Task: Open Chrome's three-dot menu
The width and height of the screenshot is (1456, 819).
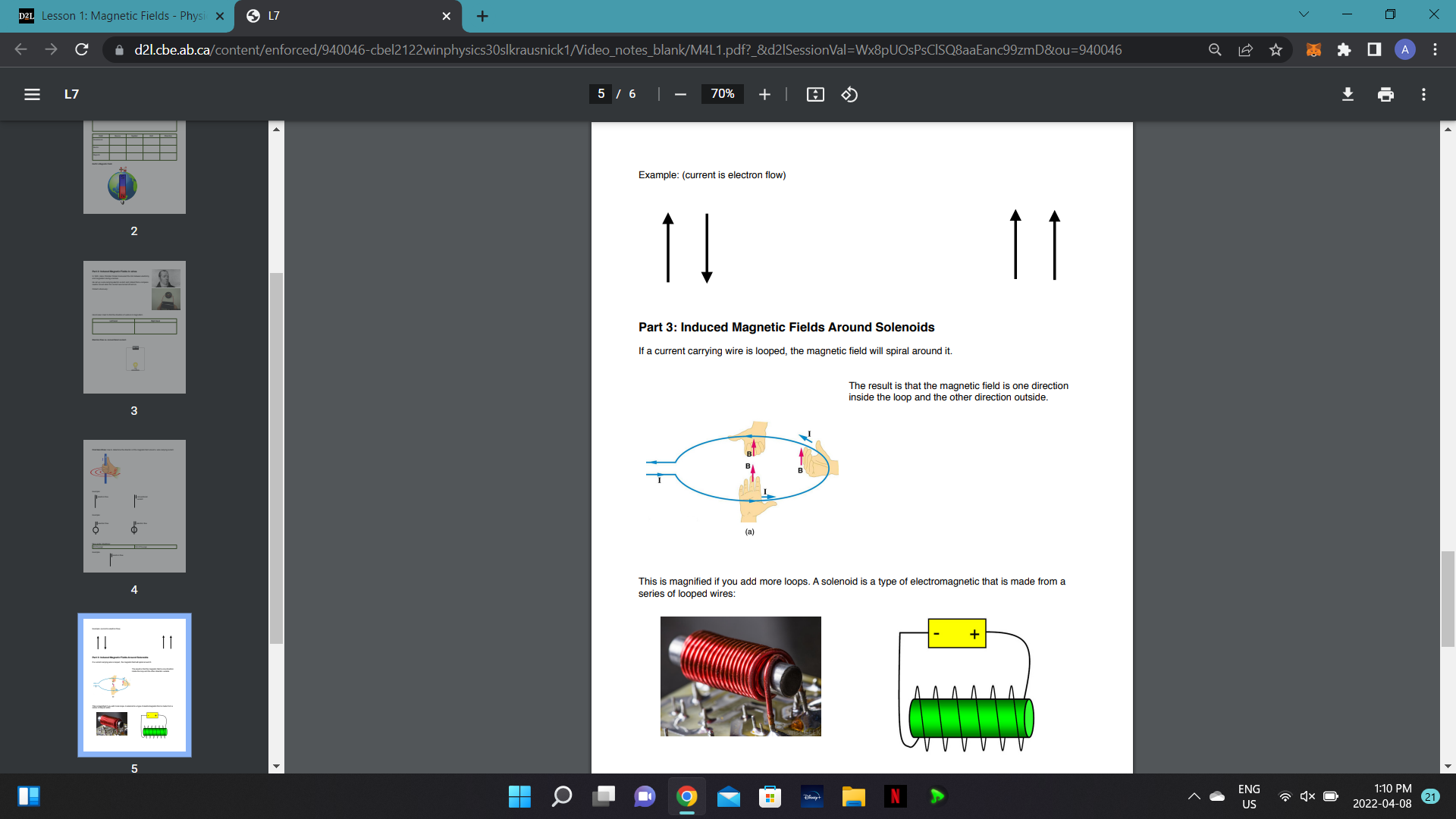Action: coord(1435,49)
